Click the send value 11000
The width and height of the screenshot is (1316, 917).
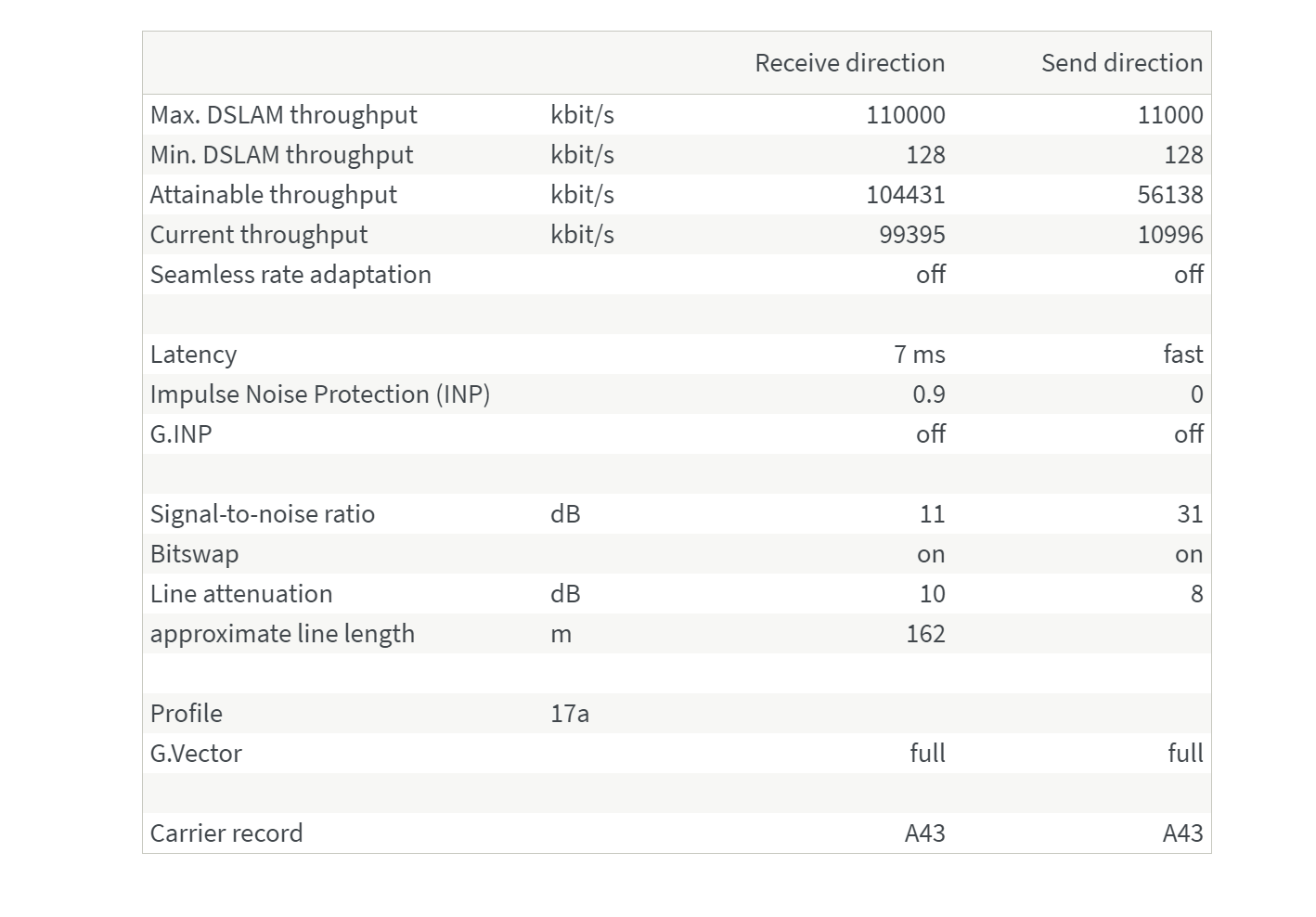tap(1170, 115)
